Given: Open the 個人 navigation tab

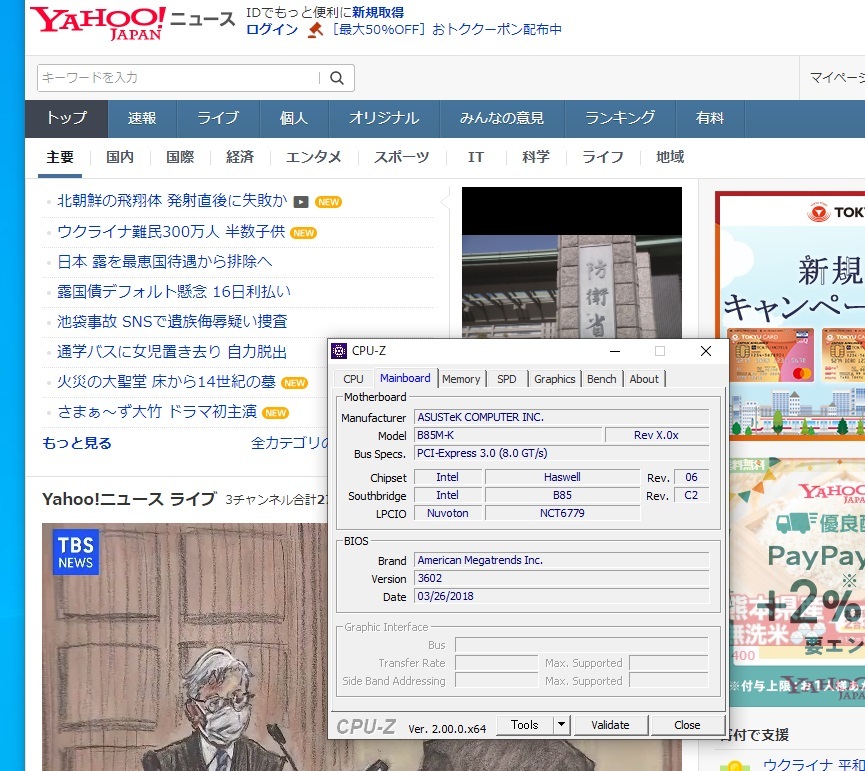Looking at the screenshot, I should 293,119.
